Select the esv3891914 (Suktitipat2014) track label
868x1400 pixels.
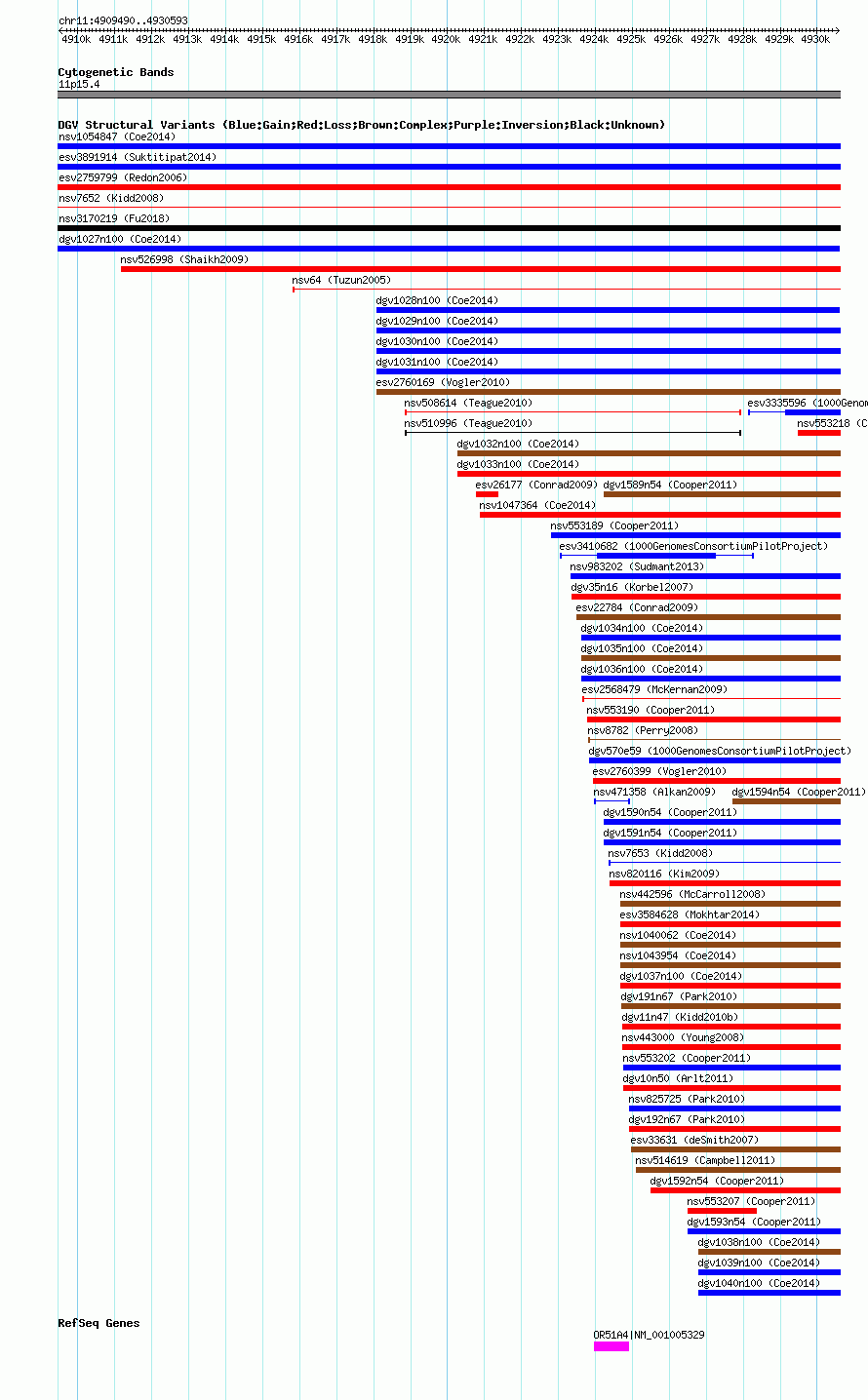(x=138, y=157)
